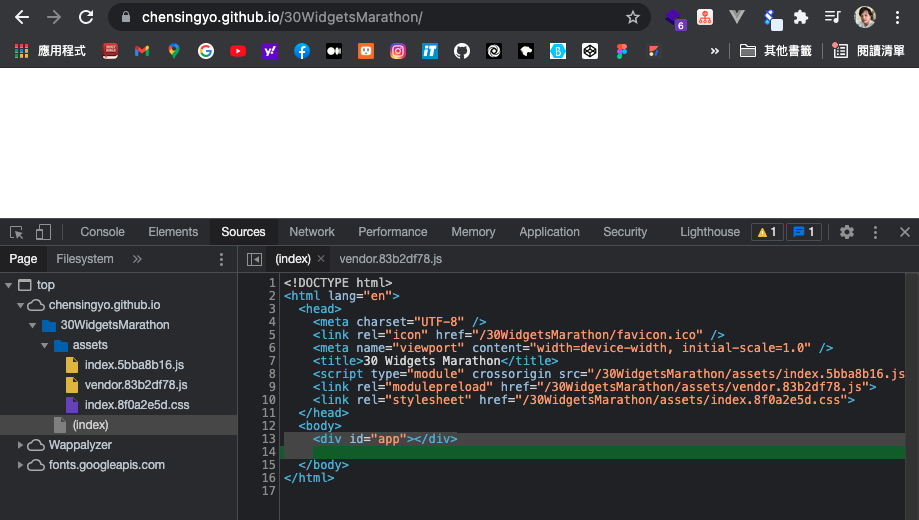Open the DevTools customize menu
919x520 pixels.
(x=875, y=232)
